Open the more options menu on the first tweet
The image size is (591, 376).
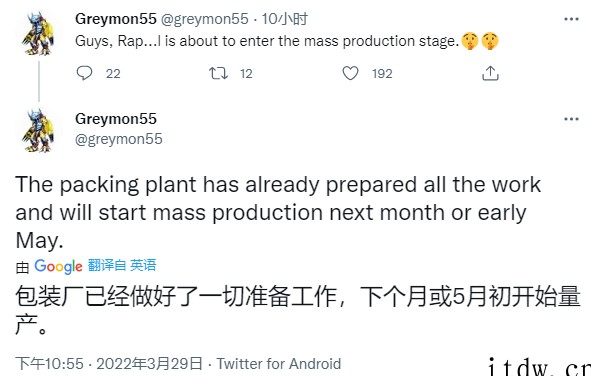(571, 19)
